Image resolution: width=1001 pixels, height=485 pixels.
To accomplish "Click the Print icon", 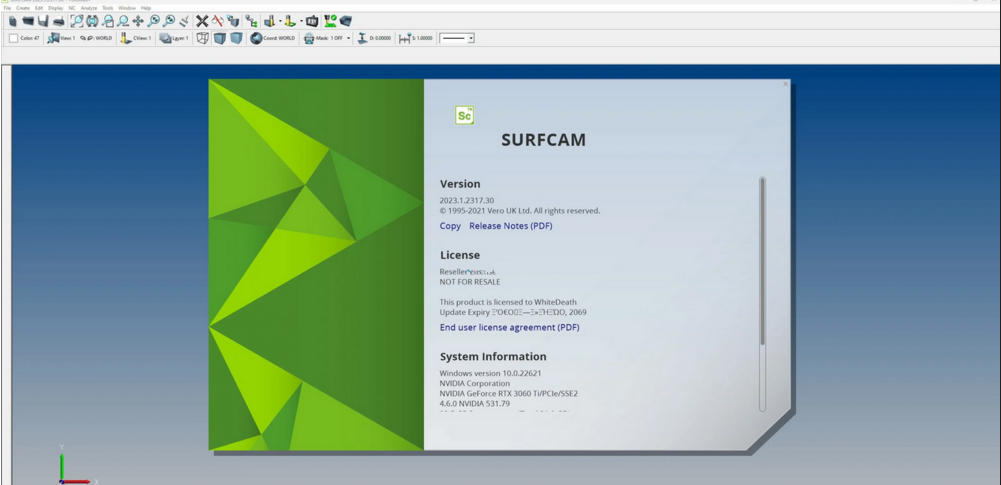I will (59, 21).
